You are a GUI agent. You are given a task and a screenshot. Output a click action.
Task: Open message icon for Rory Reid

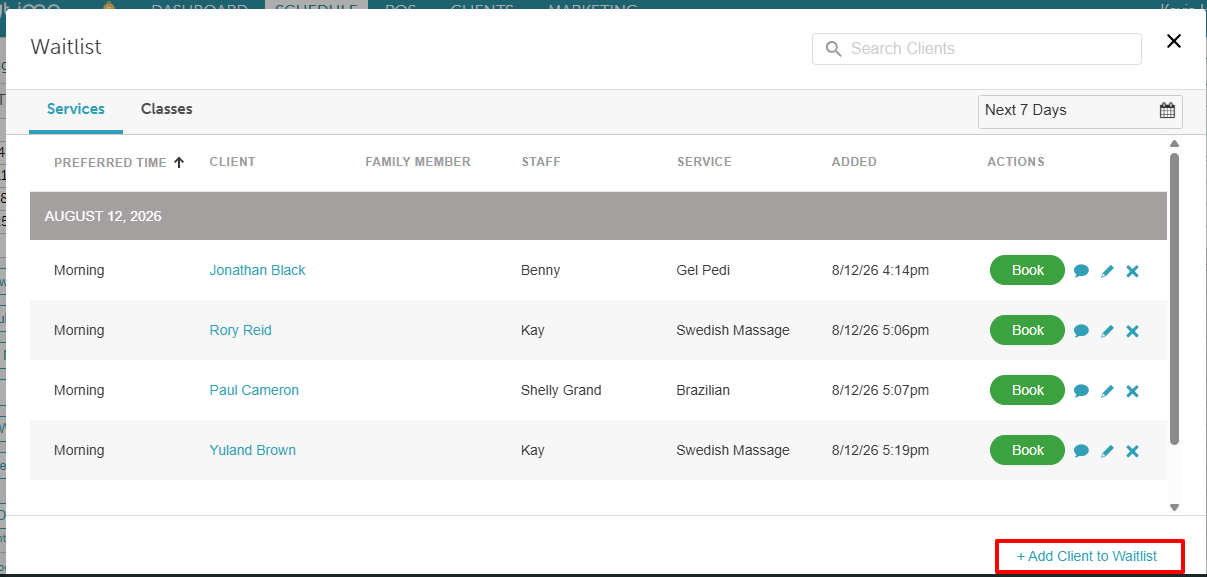pos(1081,331)
